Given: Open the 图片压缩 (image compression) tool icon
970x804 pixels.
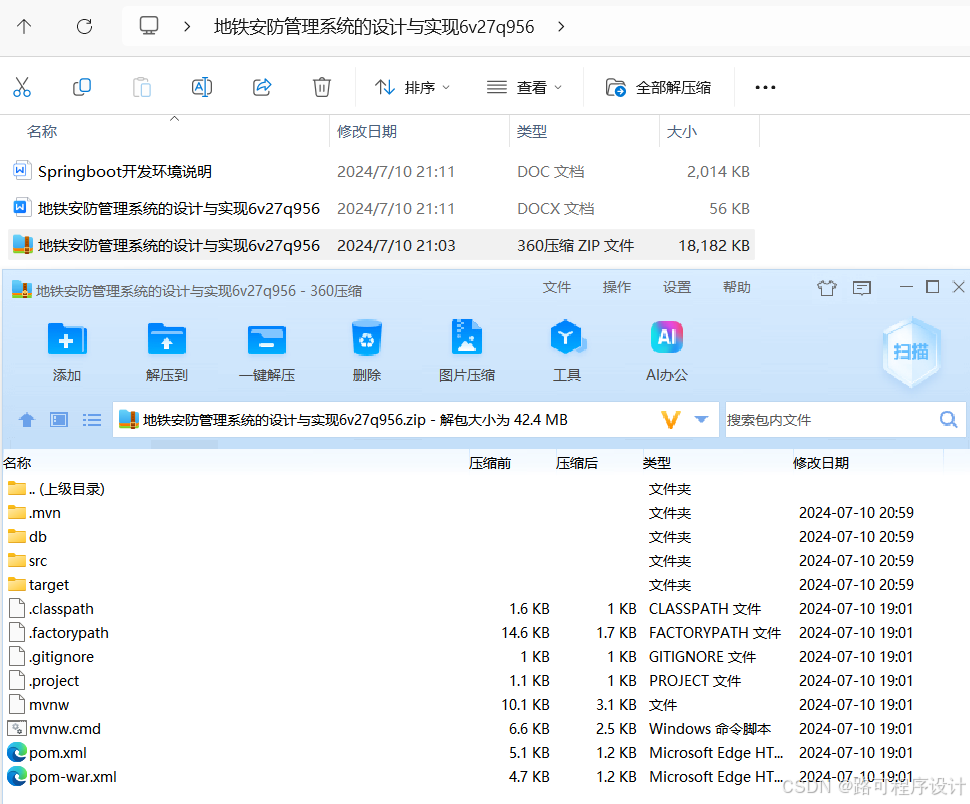Looking at the screenshot, I should click(466, 350).
